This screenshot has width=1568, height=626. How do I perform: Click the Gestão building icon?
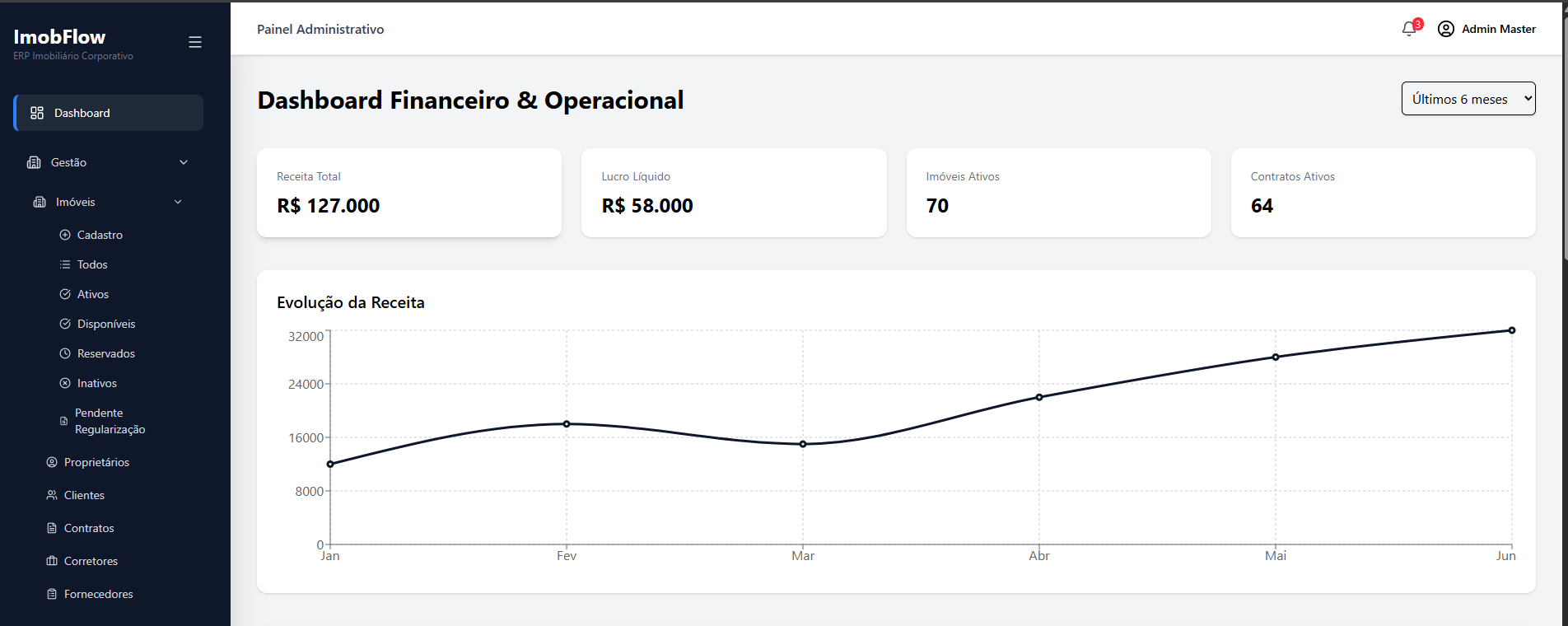pyautogui.click(x=33, y=162)
